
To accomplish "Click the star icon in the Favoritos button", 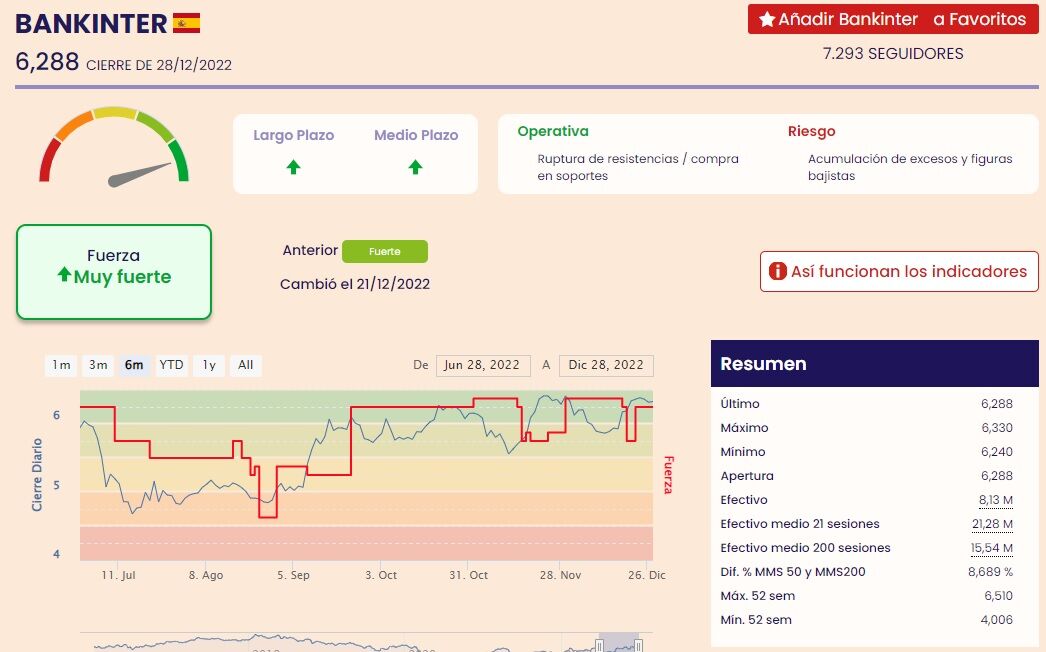I will click(767, 19).
